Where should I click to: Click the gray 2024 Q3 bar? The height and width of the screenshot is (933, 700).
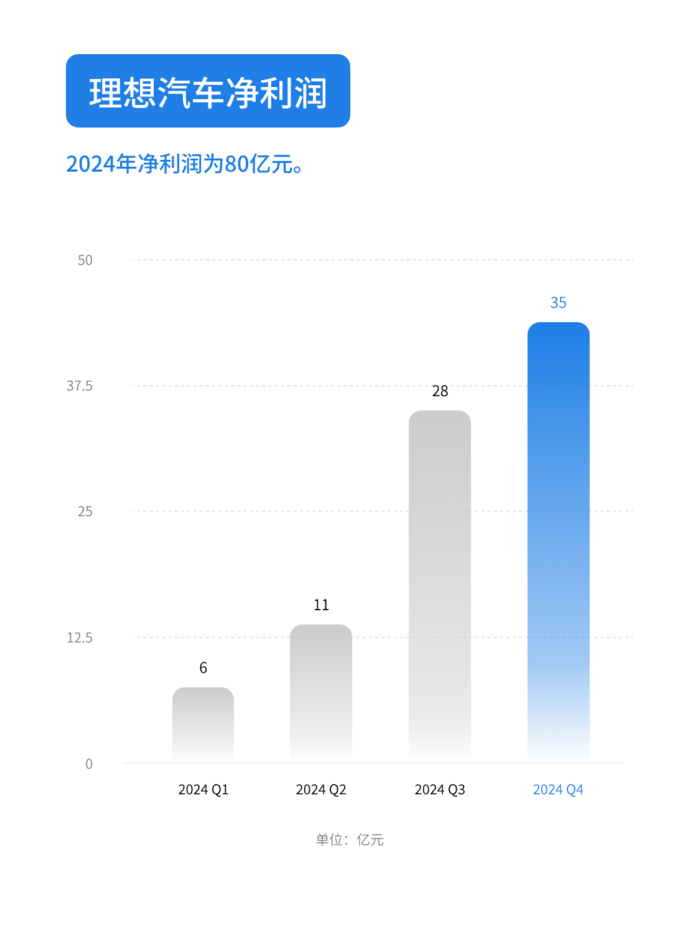click(440, 586)
